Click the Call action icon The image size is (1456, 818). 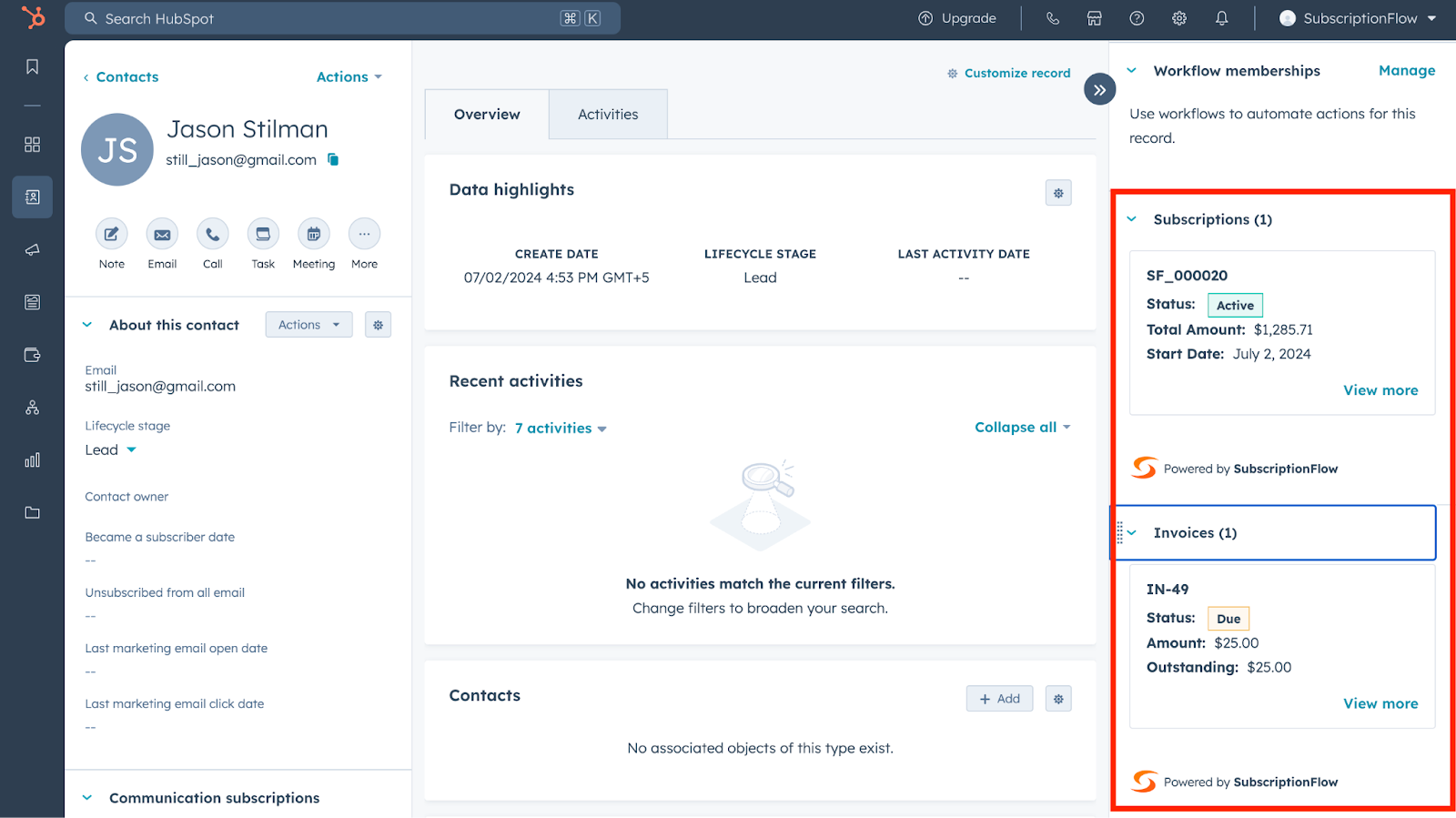[212, 234]
